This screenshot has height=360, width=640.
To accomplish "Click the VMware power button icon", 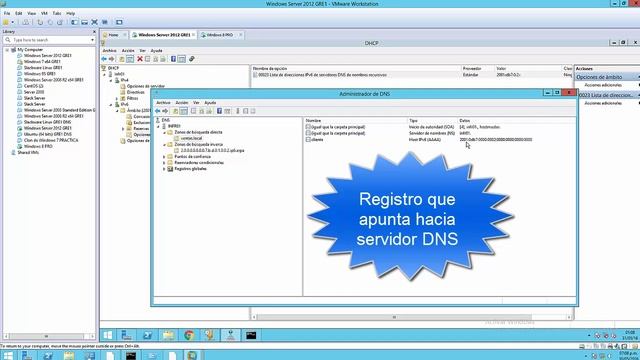I will (6, 22).
